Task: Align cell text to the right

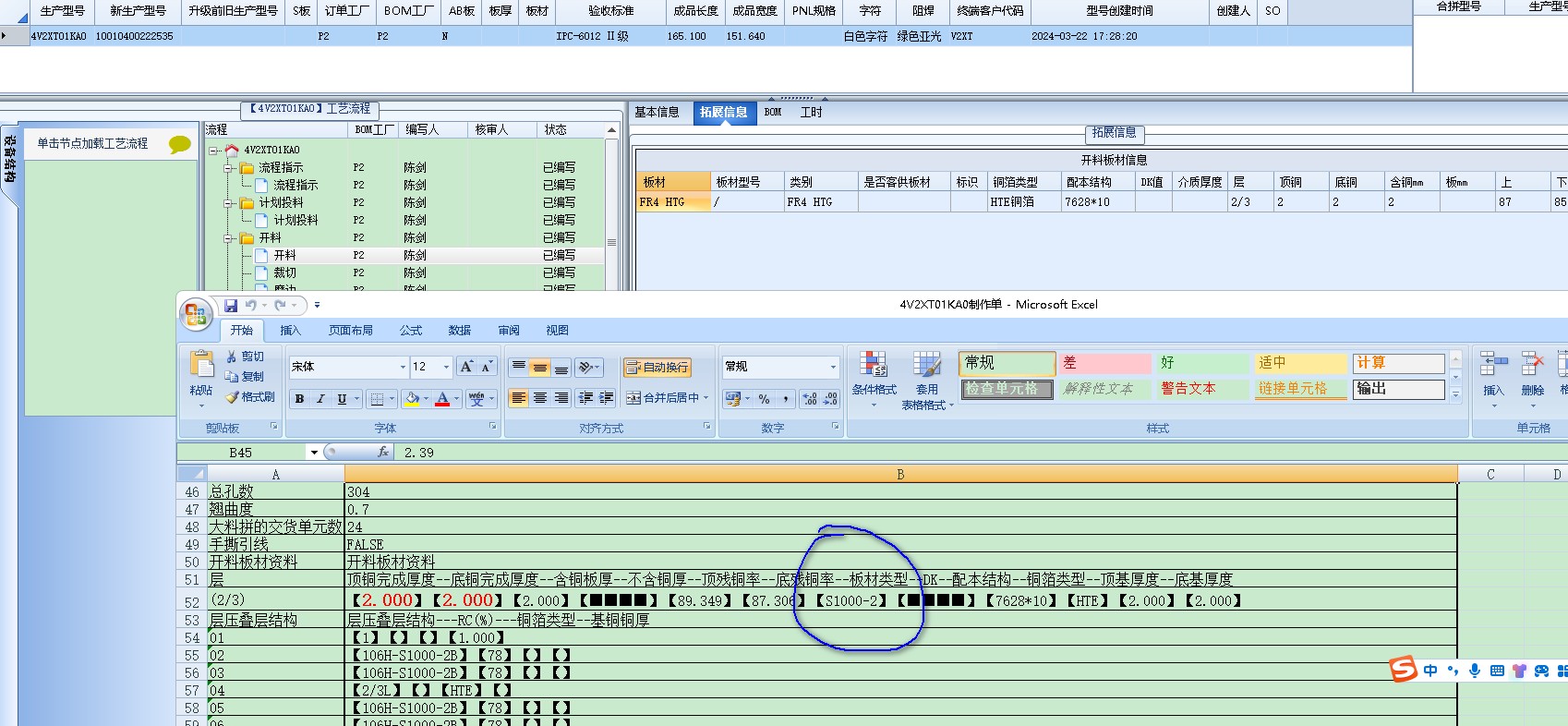Action: 561,398
